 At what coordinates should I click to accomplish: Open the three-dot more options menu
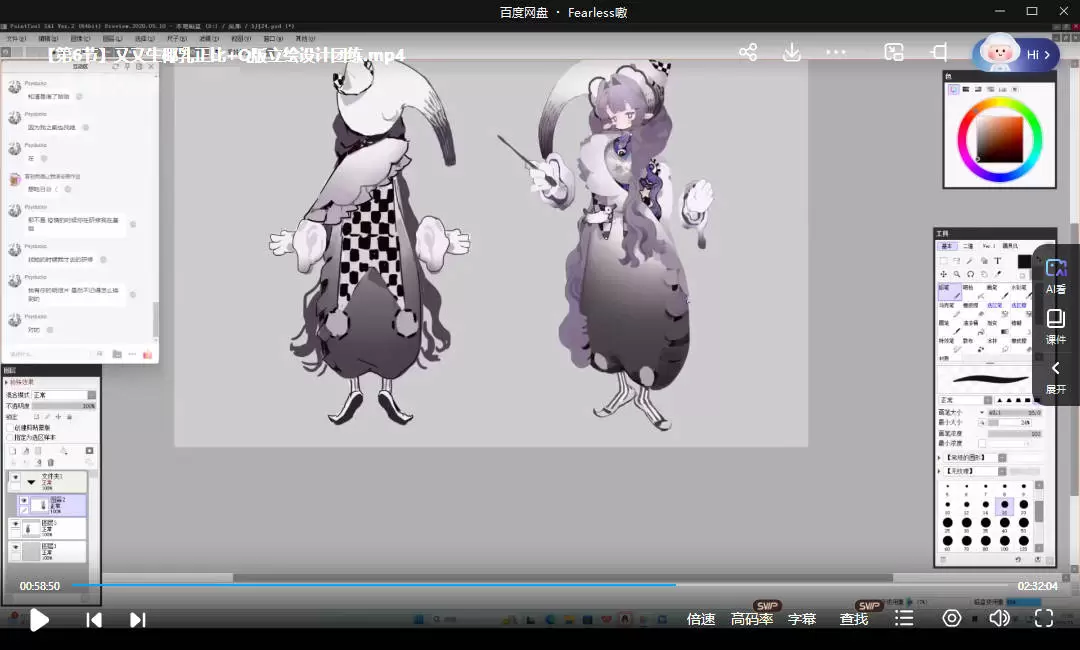tap(836, 52)
